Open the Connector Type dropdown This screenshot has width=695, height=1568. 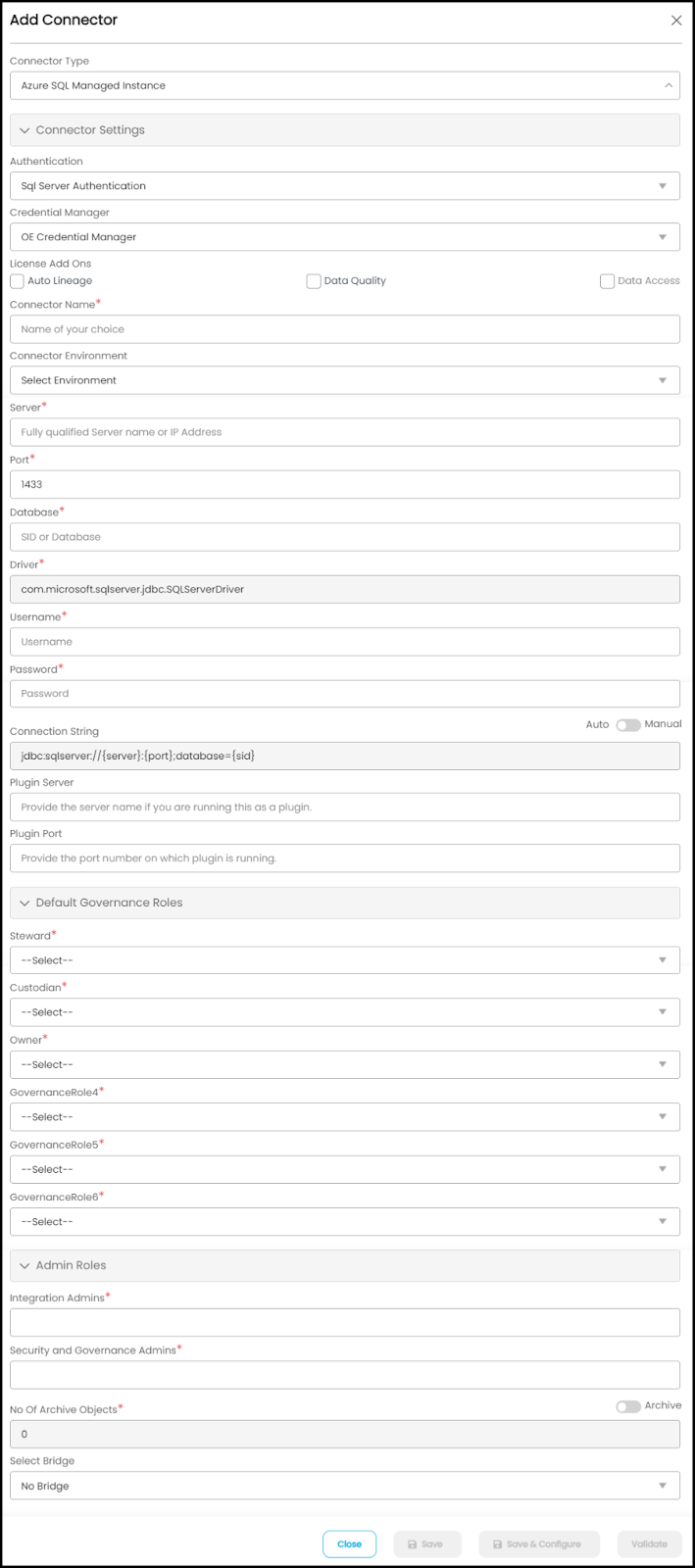345,86
